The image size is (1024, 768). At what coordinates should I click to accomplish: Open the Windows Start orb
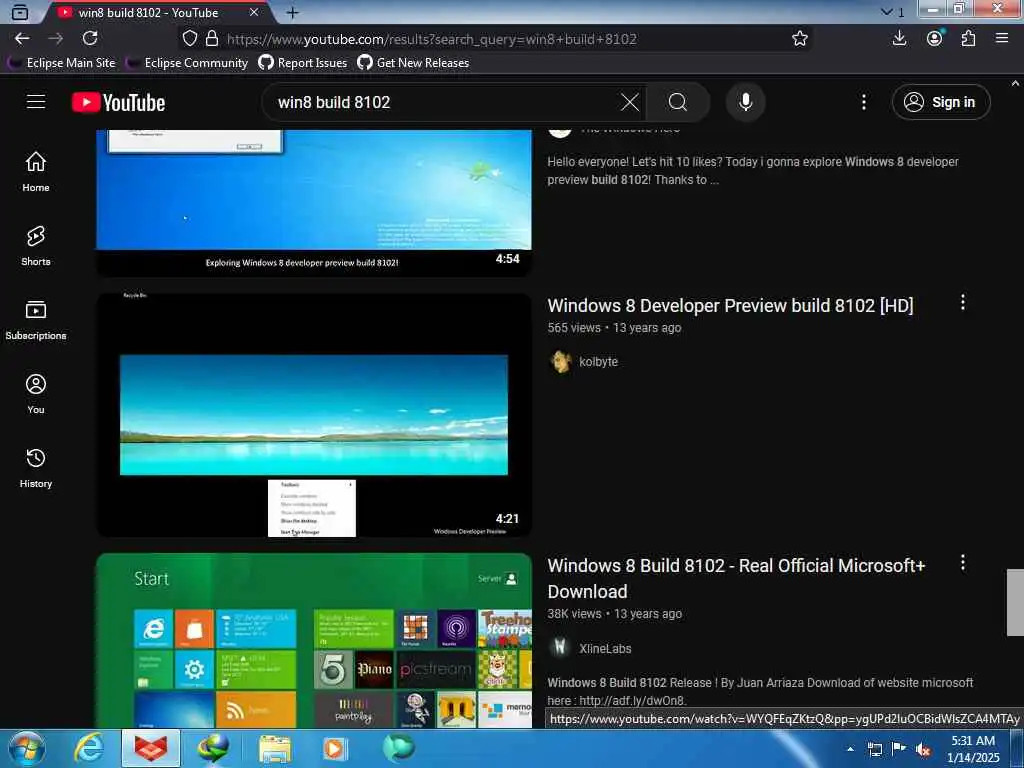point(26,748)
